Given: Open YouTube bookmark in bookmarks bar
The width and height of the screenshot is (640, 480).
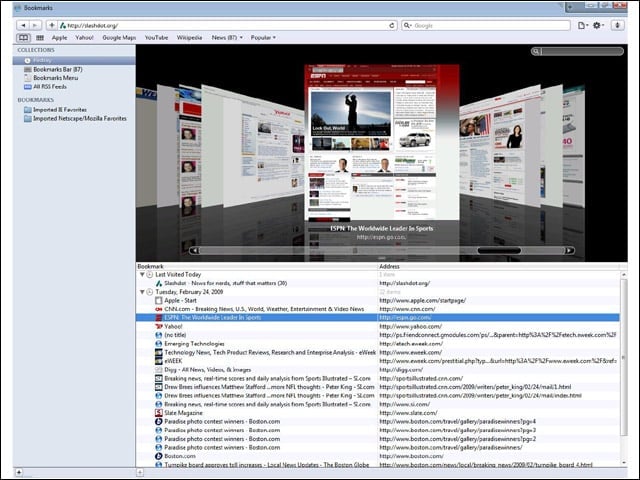Looking at the screenshot, I should [x=156, y=38].
